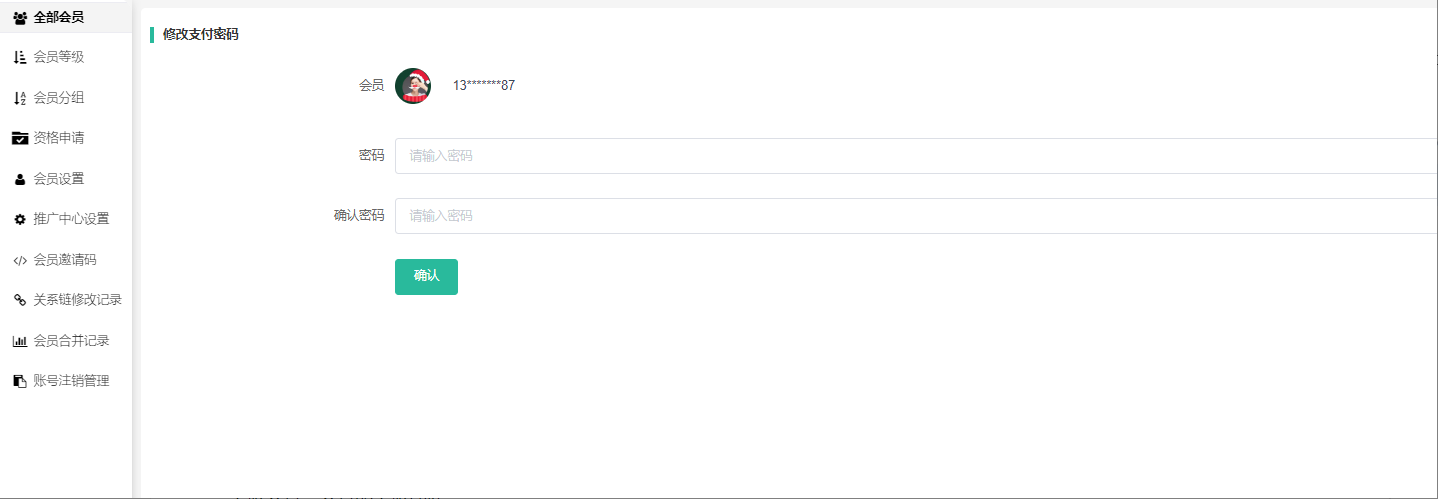The height and width of the screenshot is (499, 1438).
Task: Click the 会员分组 A-Z sort icon
Action: (20, 98)
